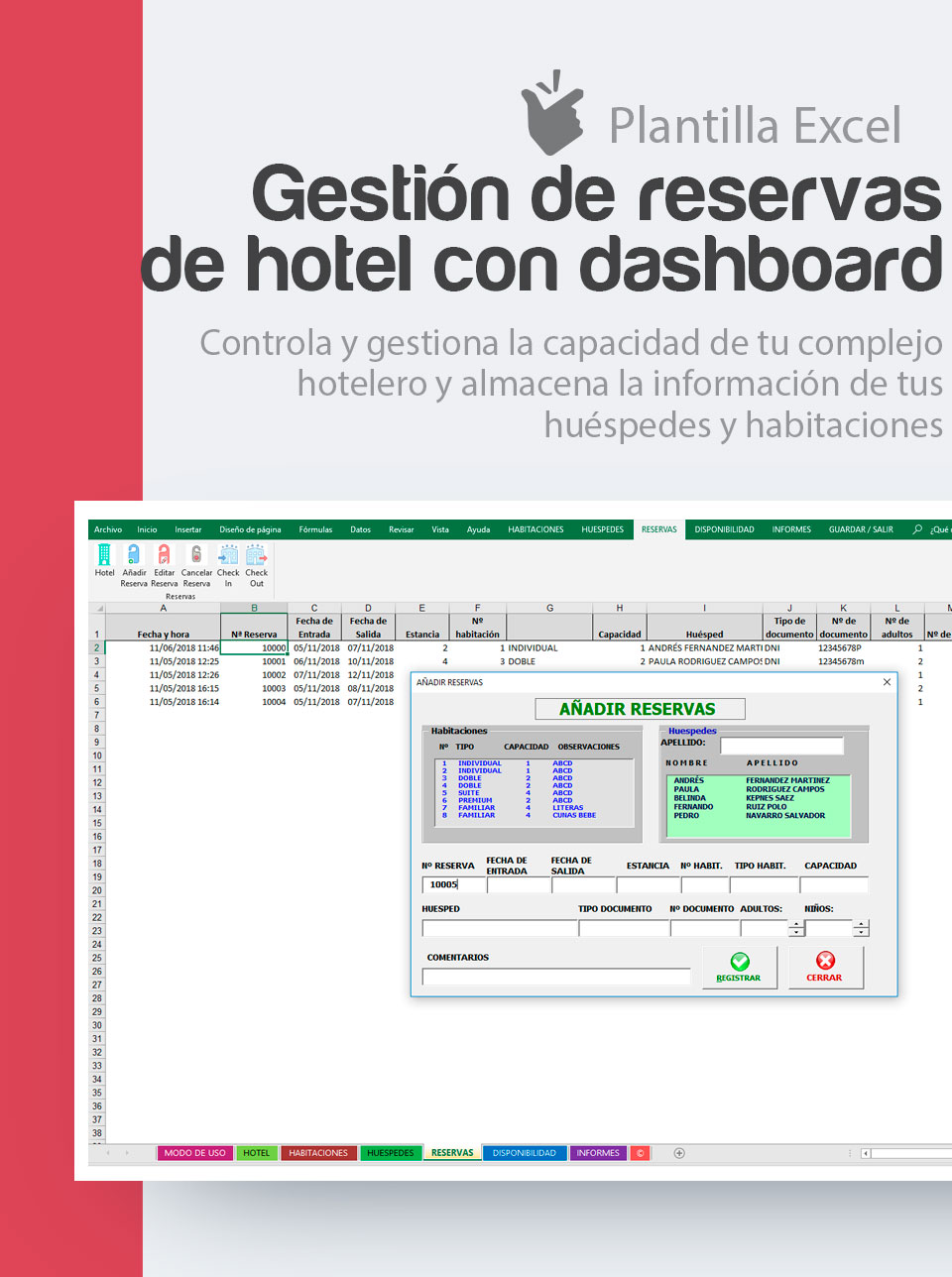Screen dimensions: 952x1277
Task: Switch to INFORMES sheet tab
Action: [598, 1153]
